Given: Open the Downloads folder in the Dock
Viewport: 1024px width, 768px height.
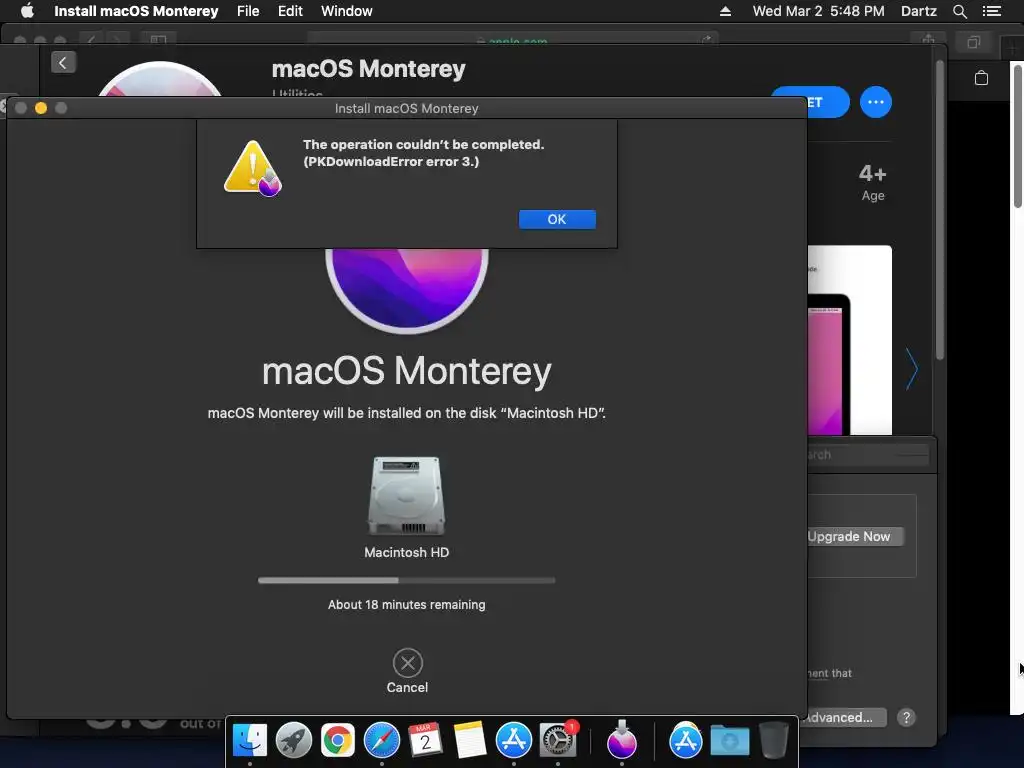Looking at the screenshot, I should [x=729, y=741].
